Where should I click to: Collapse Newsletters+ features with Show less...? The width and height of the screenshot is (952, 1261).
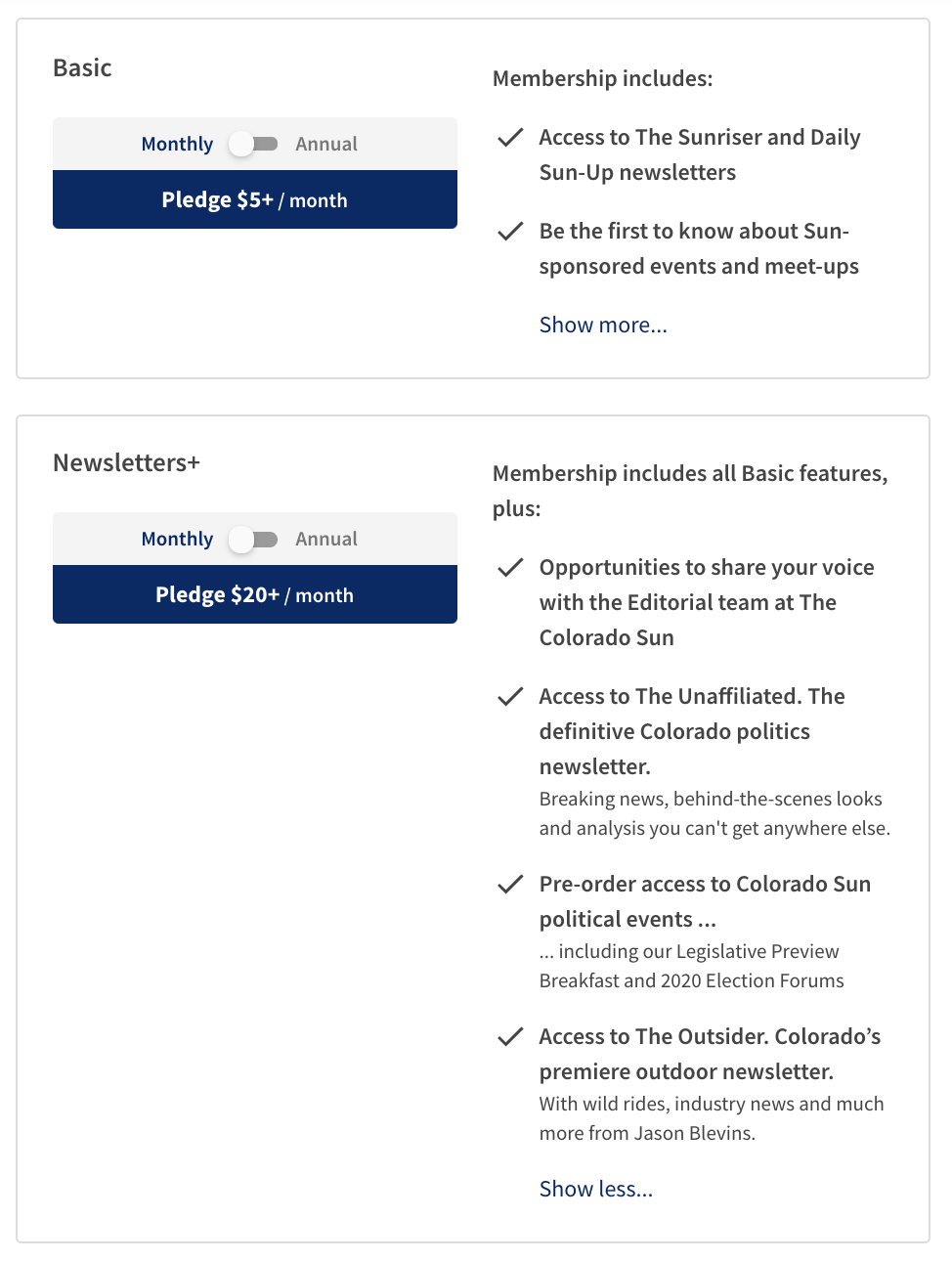[596, 1189]
